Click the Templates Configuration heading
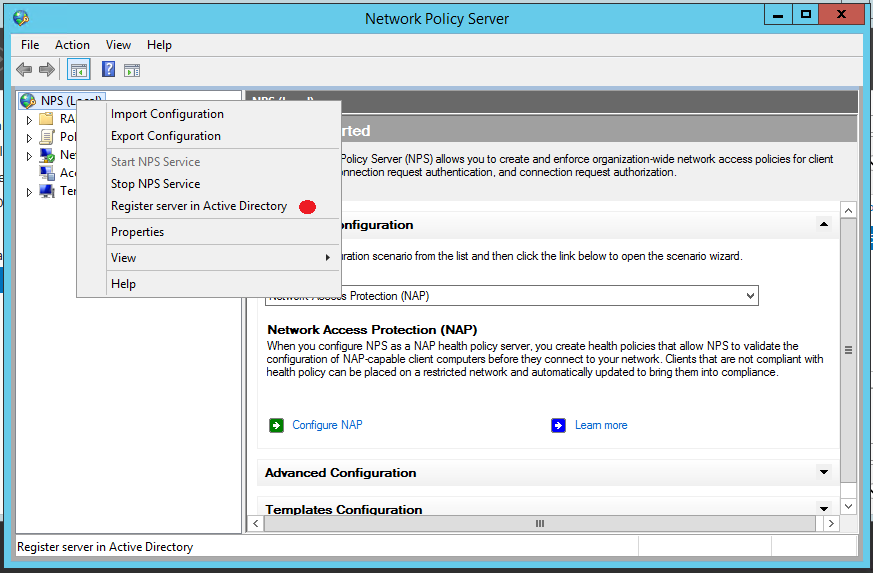The height and width of the screenshot is (573, 873). 344,509
